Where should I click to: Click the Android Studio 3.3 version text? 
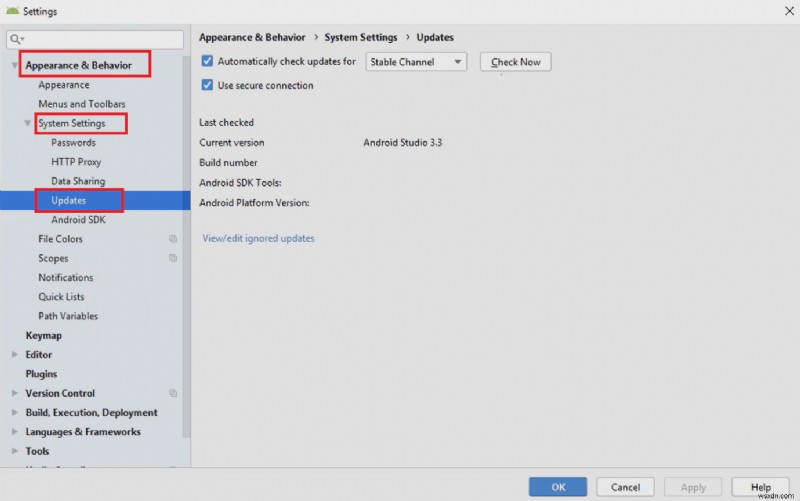pos(403,142)
